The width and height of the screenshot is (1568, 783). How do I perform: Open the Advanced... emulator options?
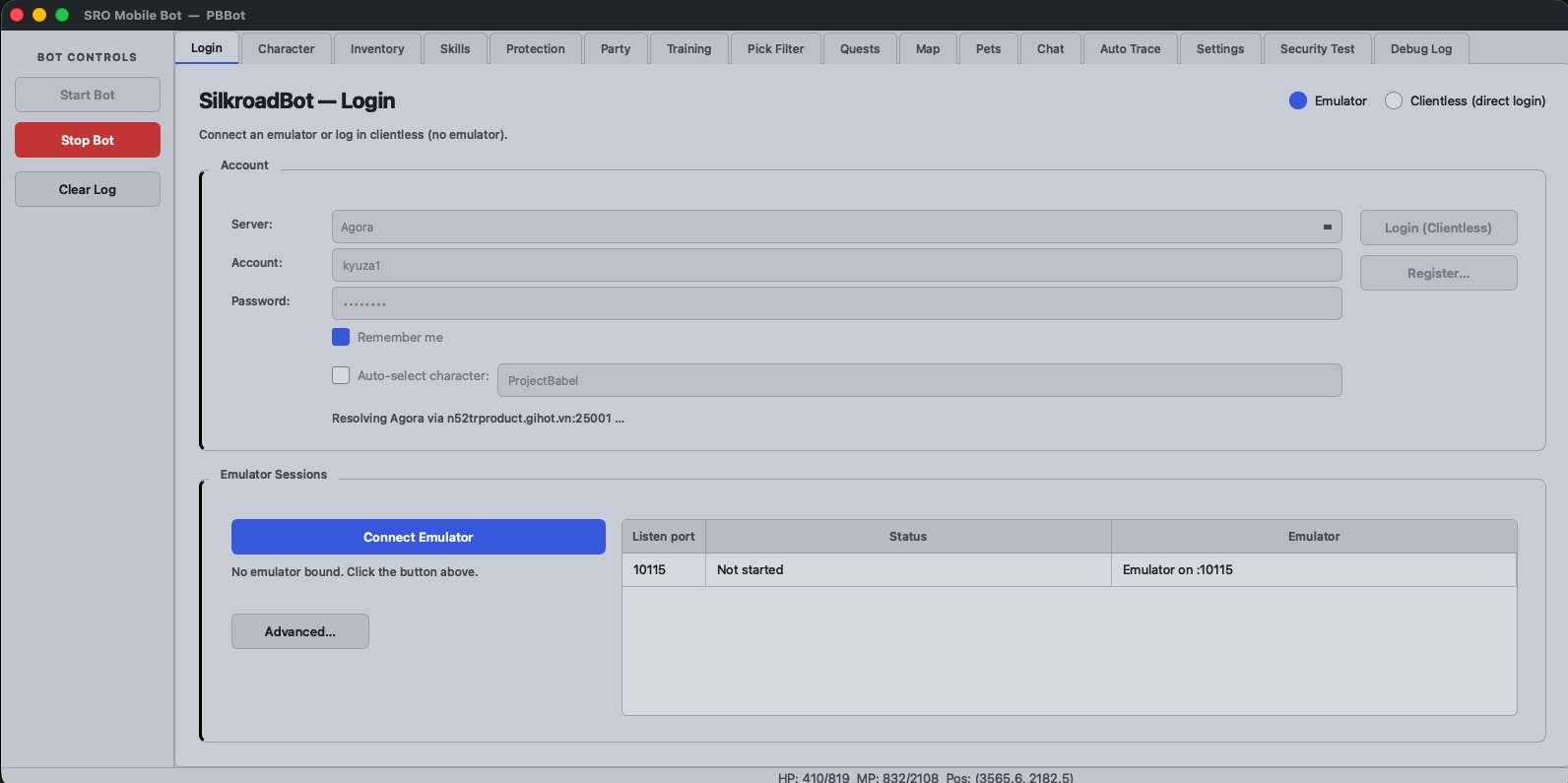pos(300,631)
